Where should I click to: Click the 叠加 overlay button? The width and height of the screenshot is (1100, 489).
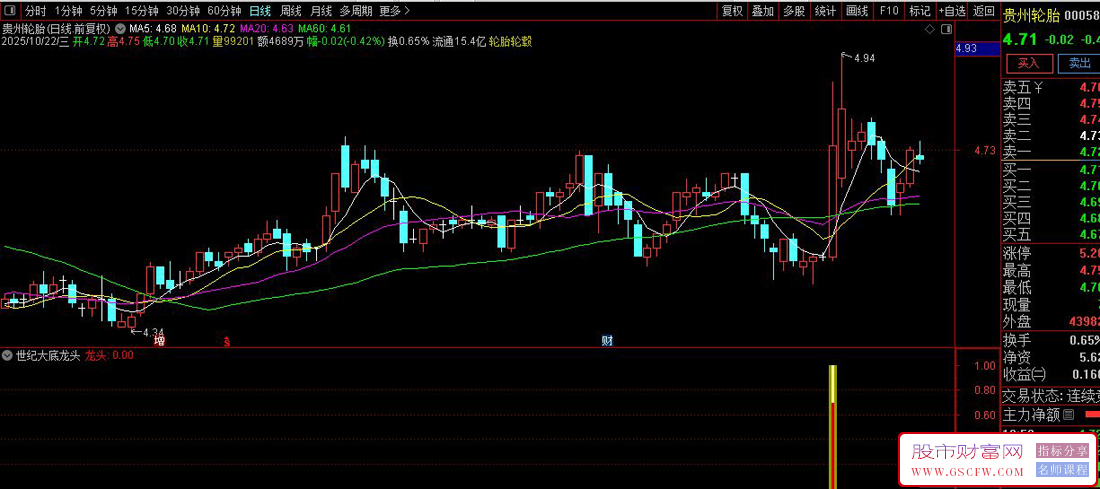coord(763,11)
